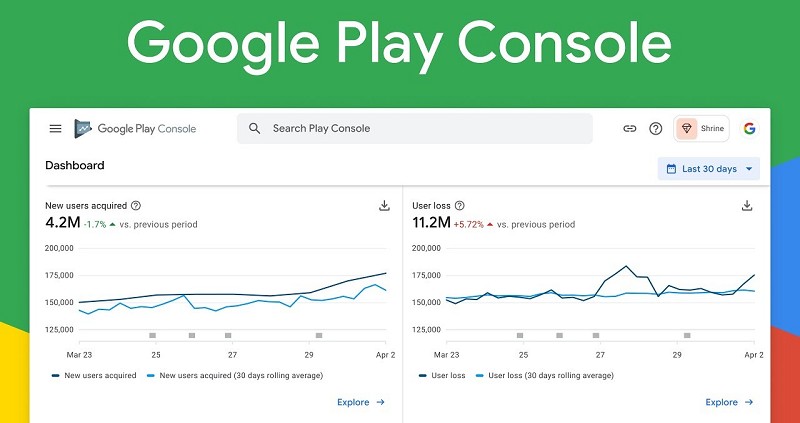Click the search magnifier icon

click(255, 128)
